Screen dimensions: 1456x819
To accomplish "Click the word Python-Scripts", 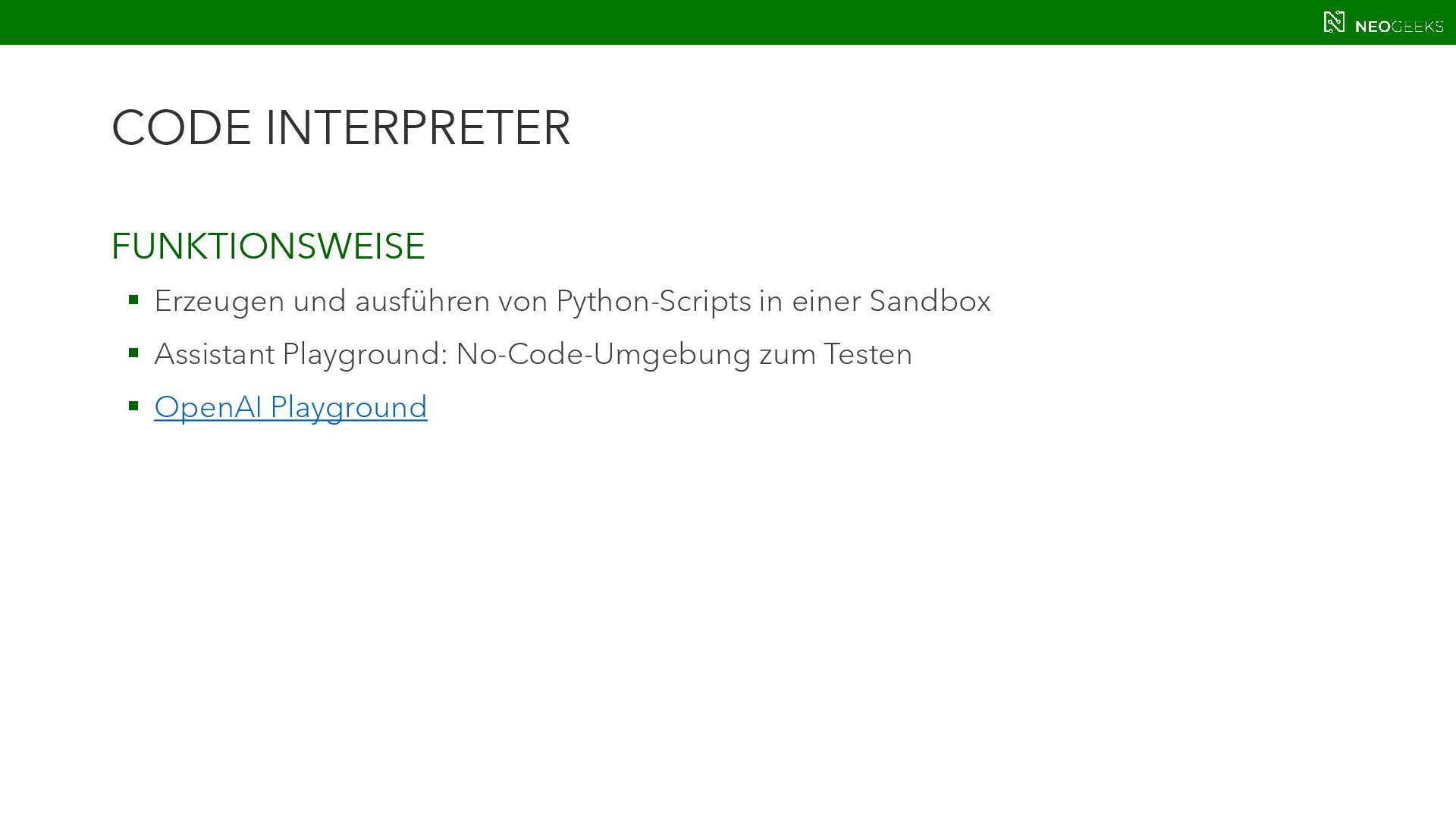I will click(x=654, y=302).
